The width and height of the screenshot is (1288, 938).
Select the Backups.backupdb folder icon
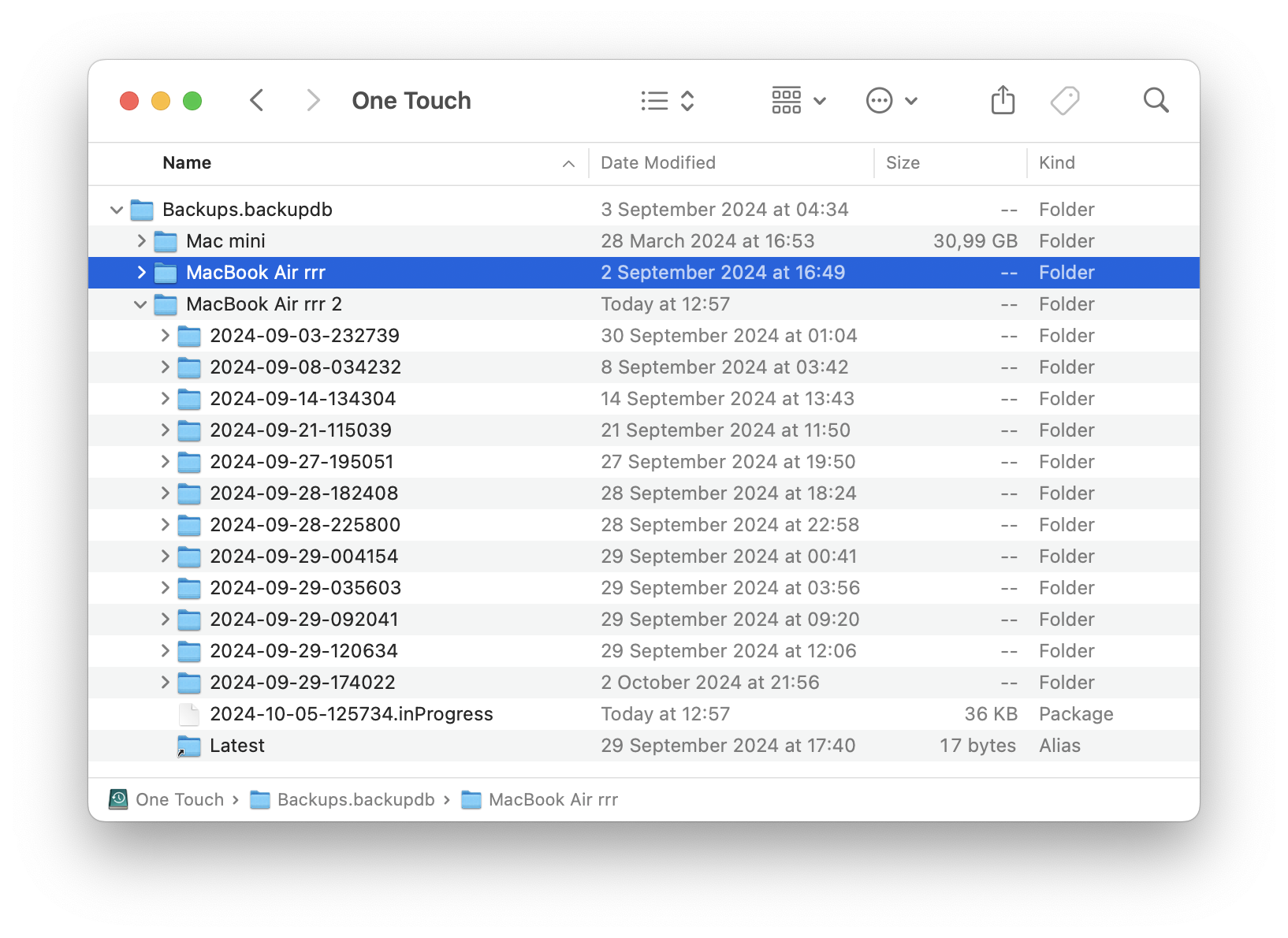point(142,210)
